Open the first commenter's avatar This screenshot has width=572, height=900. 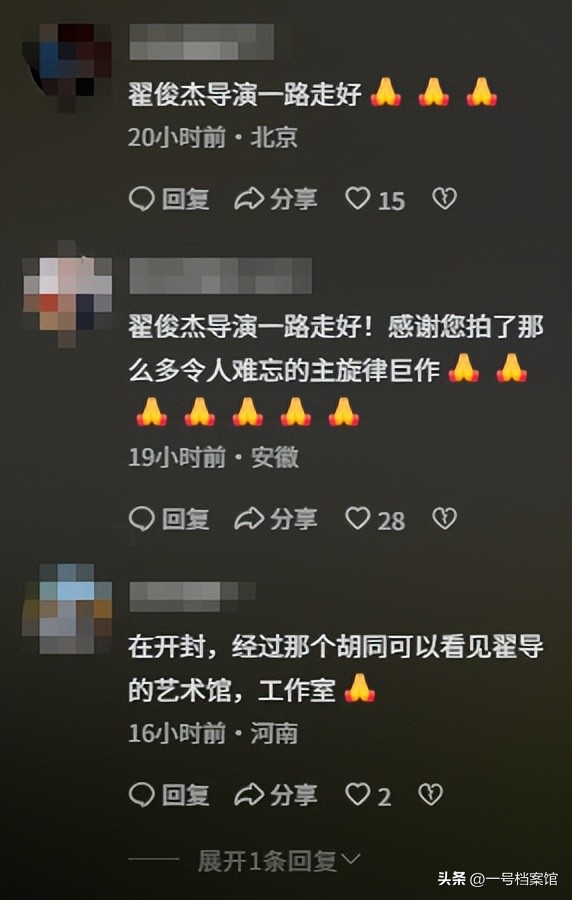pos(68,67)
